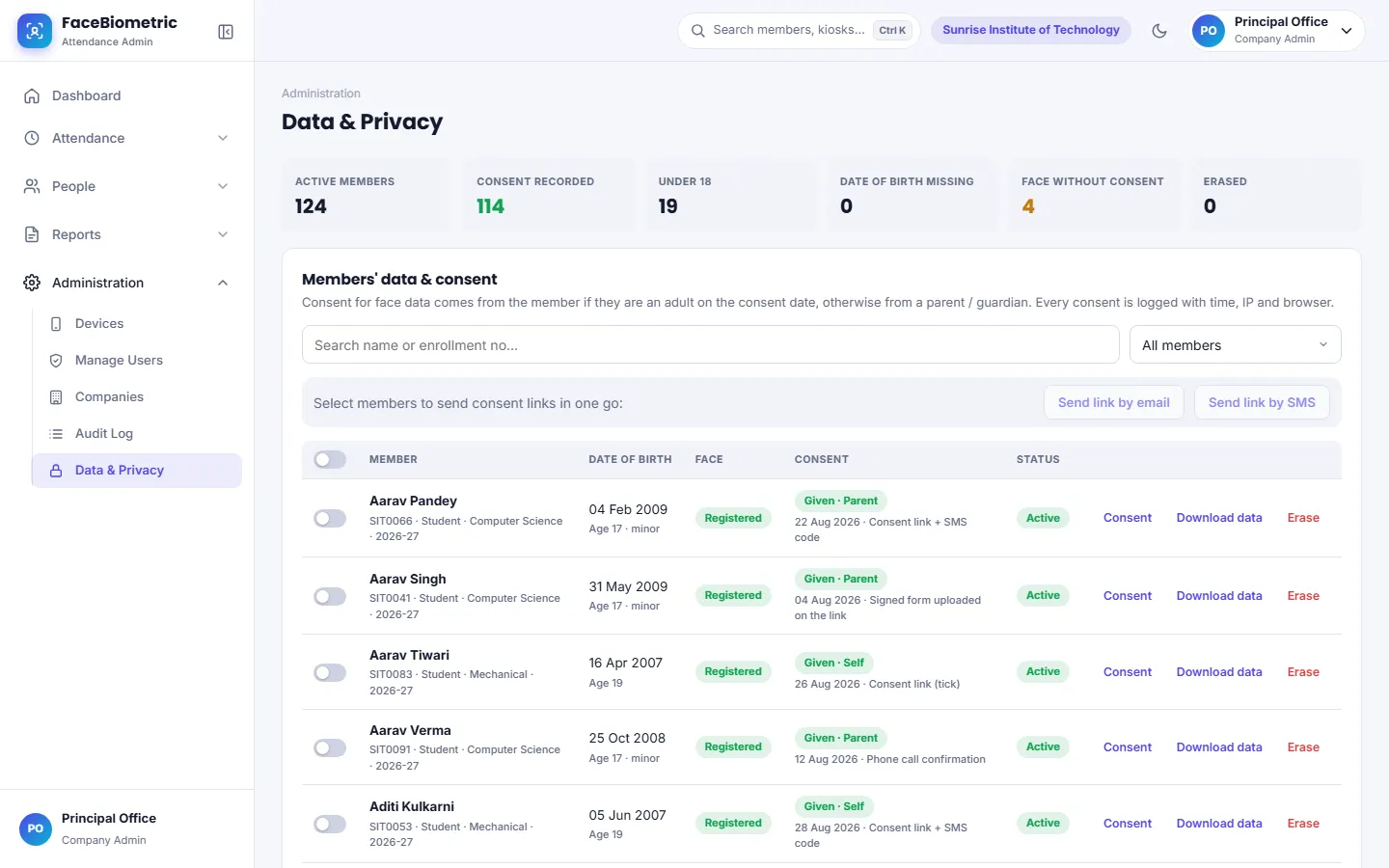Open the Companies page
This screenshot has height=868, width=1389.
[x=136, y=397]
